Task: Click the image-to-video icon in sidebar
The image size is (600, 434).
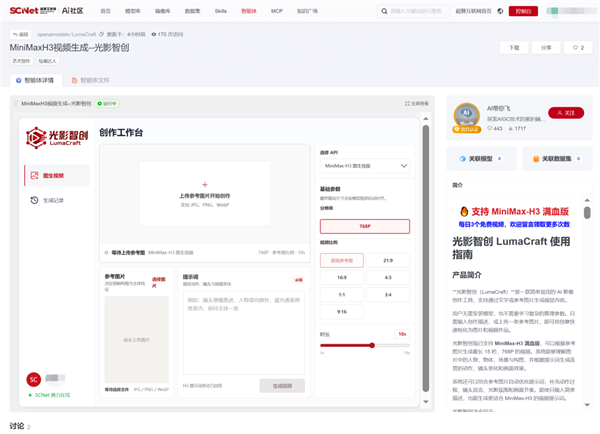Action: [x=34, y=176]
